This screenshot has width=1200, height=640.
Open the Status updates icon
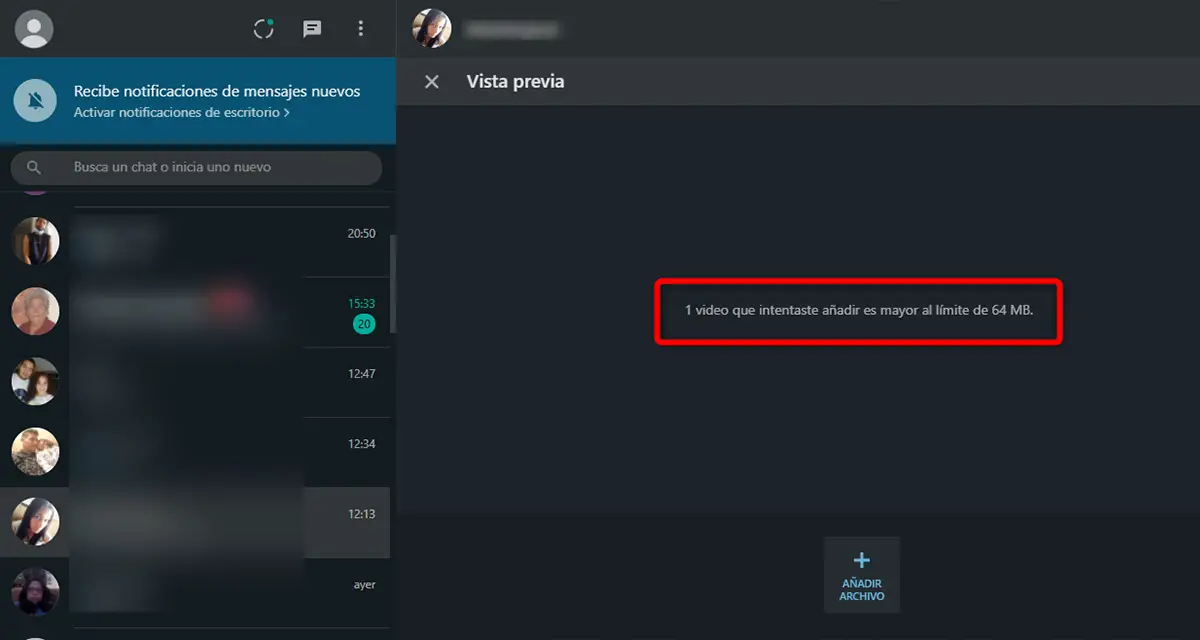click(263, 29)
